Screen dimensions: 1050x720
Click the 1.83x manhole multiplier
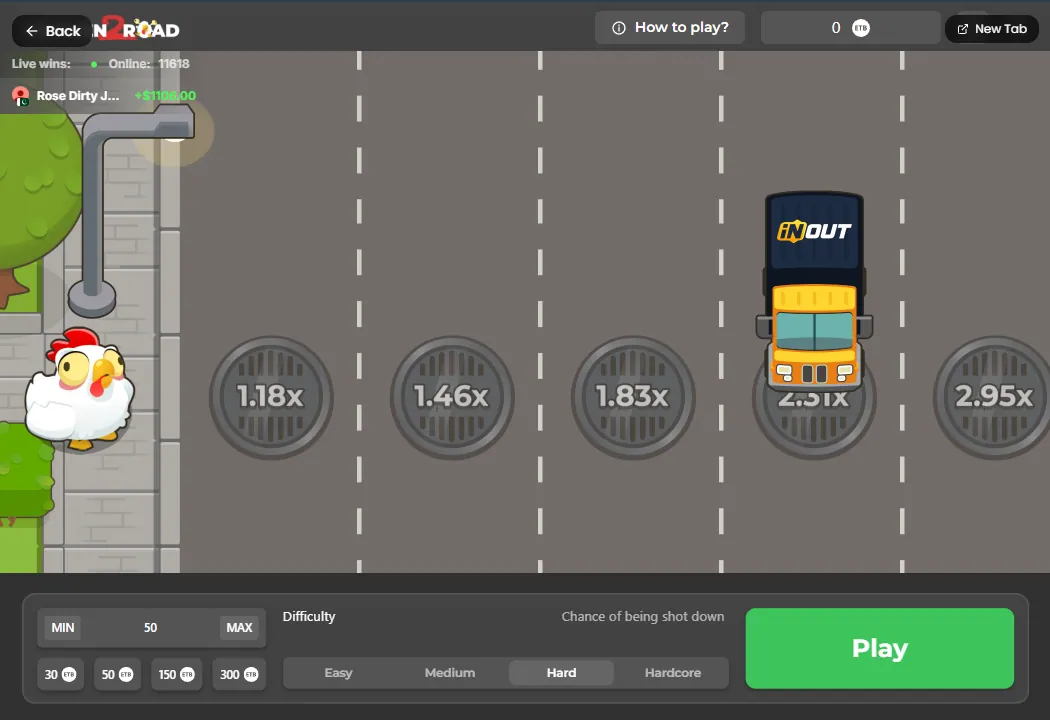[633, 397]
